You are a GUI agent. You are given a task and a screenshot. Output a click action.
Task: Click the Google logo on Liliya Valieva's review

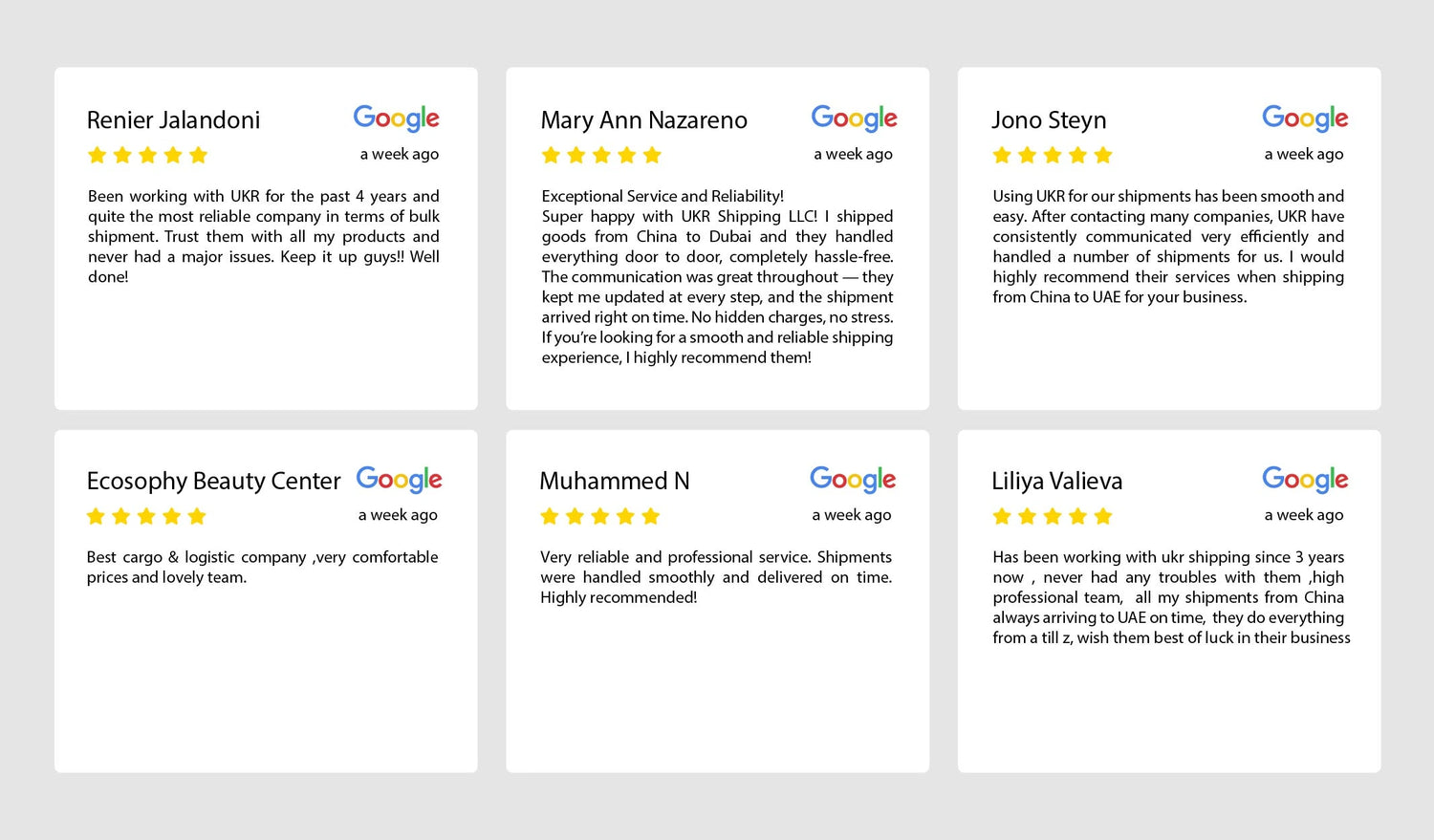tap(1305, 480)
